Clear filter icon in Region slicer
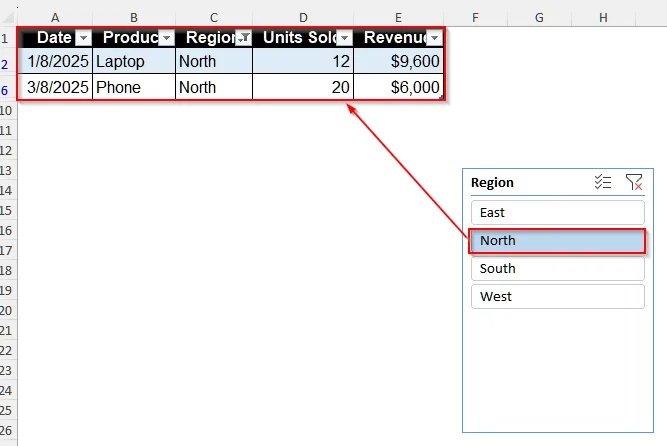The width and height of the screenshot is (667, 446). coord(634,182)
